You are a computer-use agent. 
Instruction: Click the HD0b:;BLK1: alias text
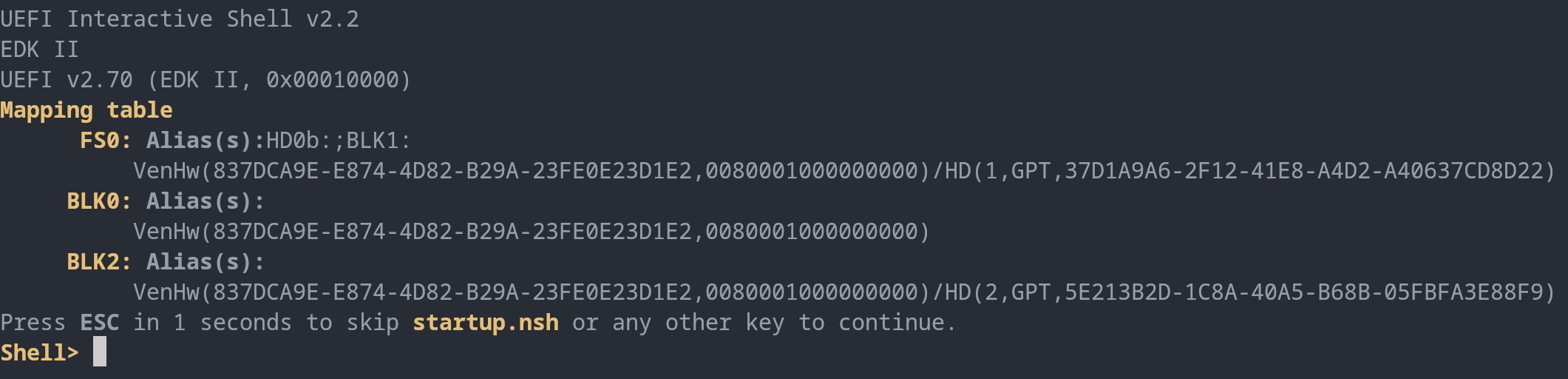[x=338, y=141]
